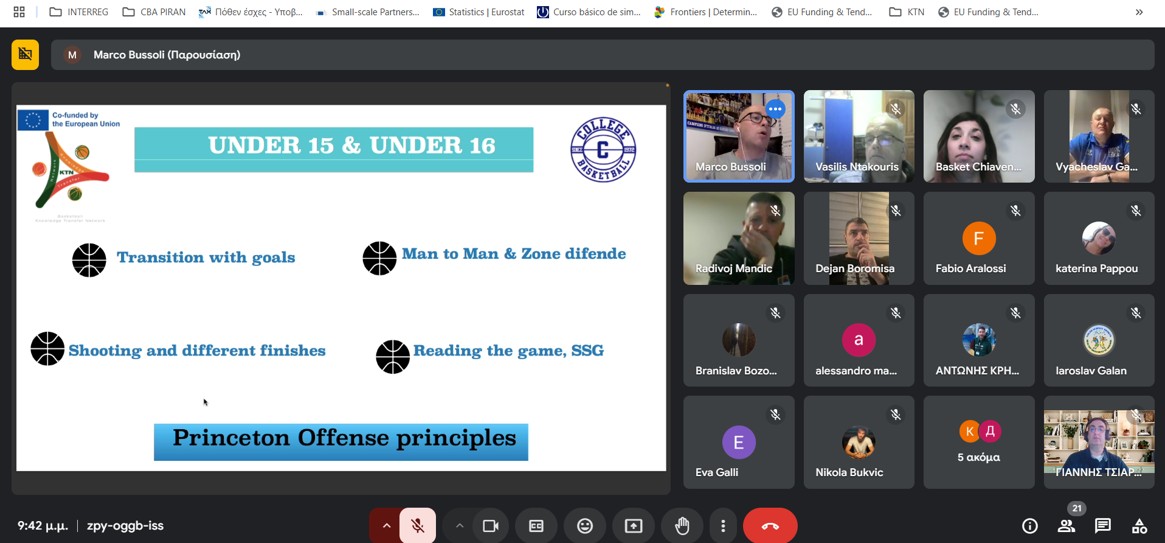This screenshot has height=543, width=1165.
Task: Turn on the camera
Action: tap(490, 526)
